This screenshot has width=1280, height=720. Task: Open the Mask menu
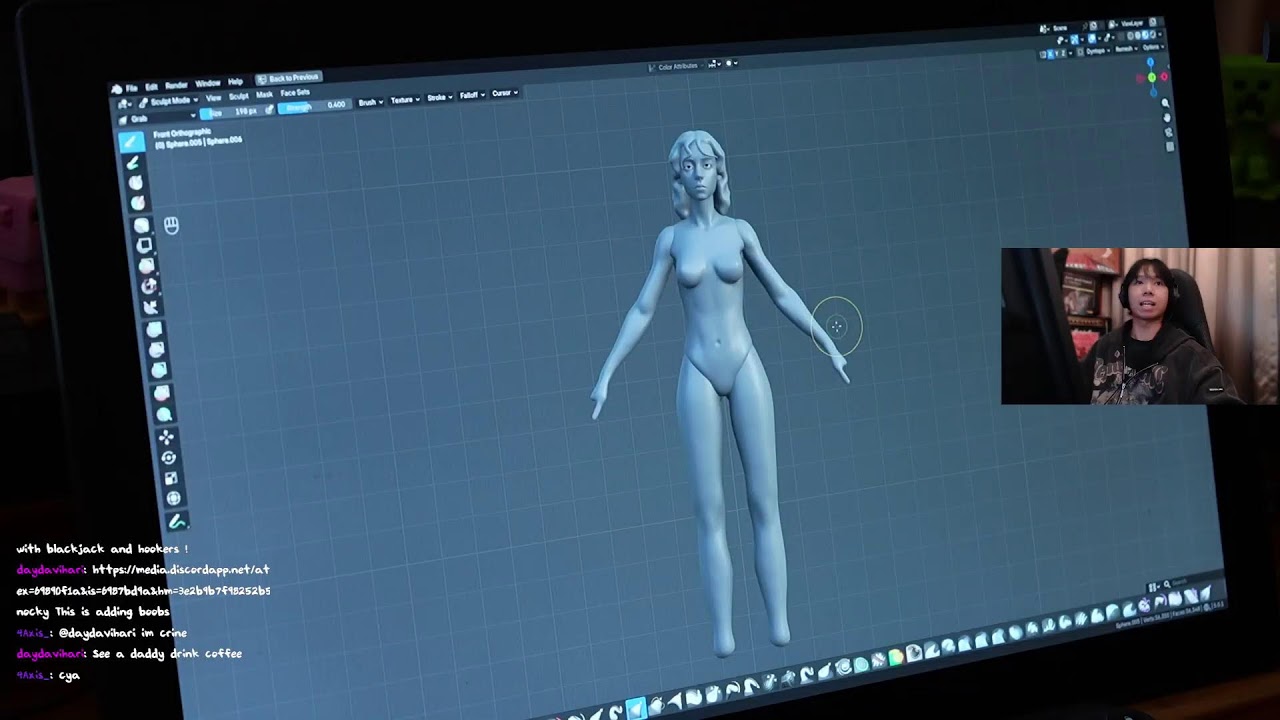(x=264, y=95)
